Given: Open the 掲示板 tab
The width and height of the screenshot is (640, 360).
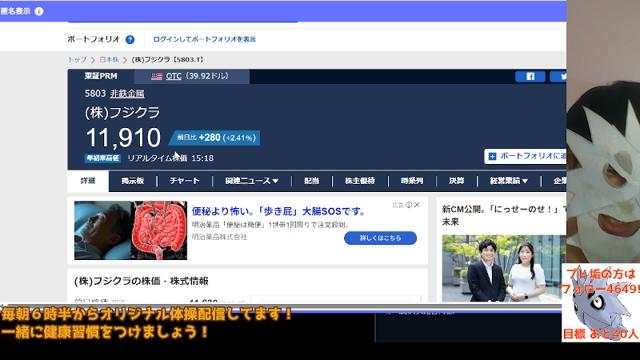Looking at the screenshot, I should coord(133,181).
